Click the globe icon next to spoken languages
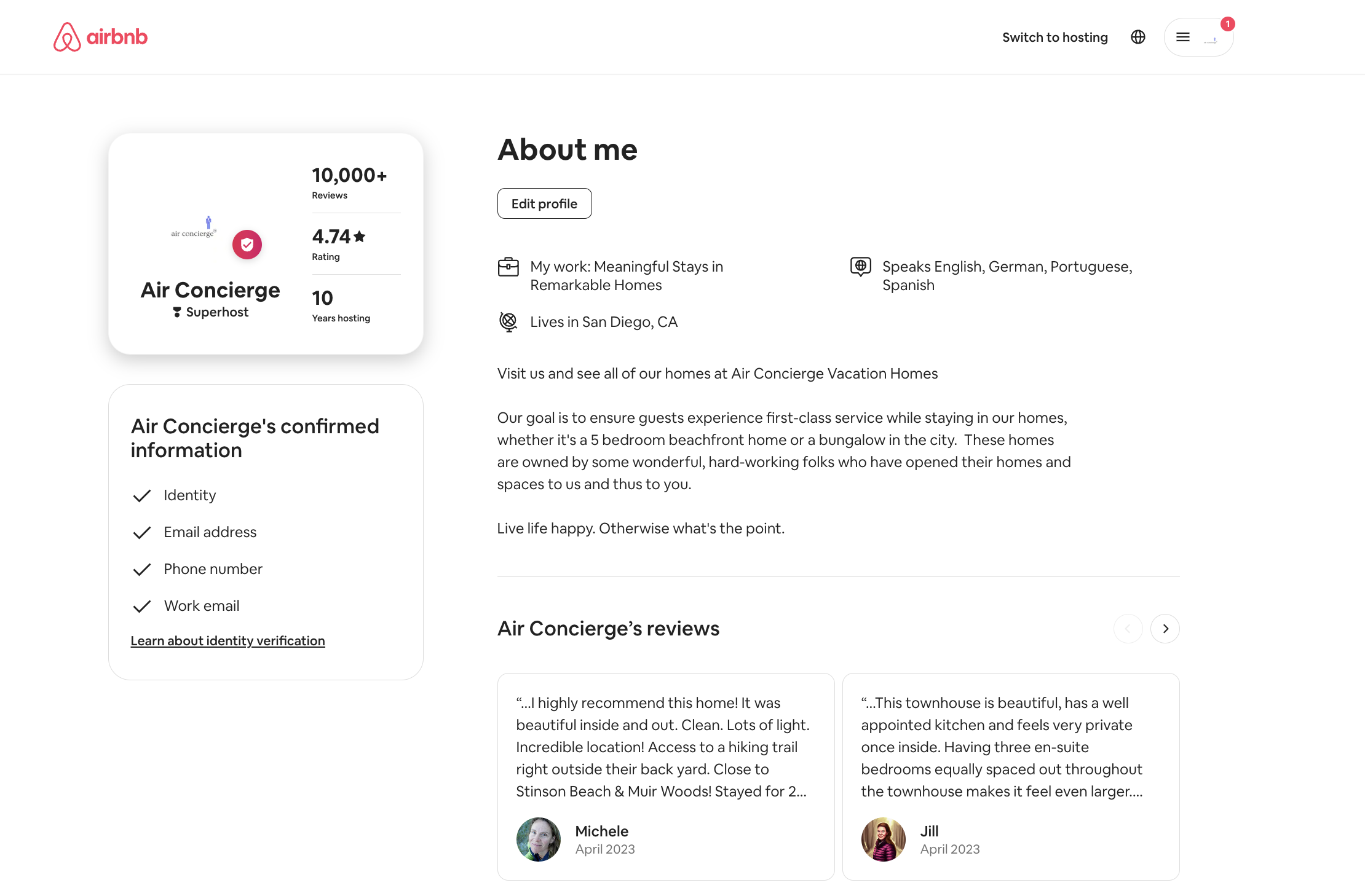 point(860,267)
